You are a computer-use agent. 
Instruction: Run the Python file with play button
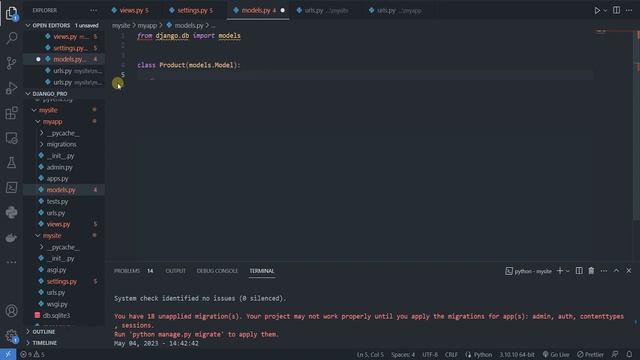[x=597, y=11]
